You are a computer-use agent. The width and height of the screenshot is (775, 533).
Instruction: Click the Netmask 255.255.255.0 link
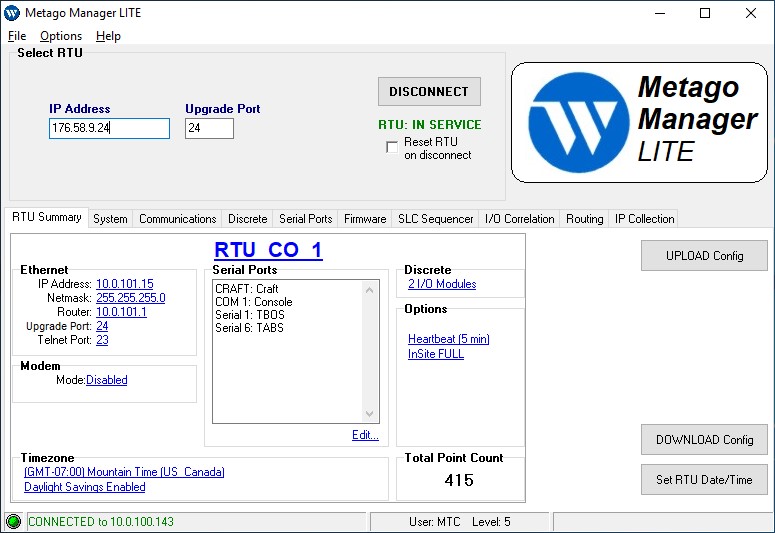130,298
